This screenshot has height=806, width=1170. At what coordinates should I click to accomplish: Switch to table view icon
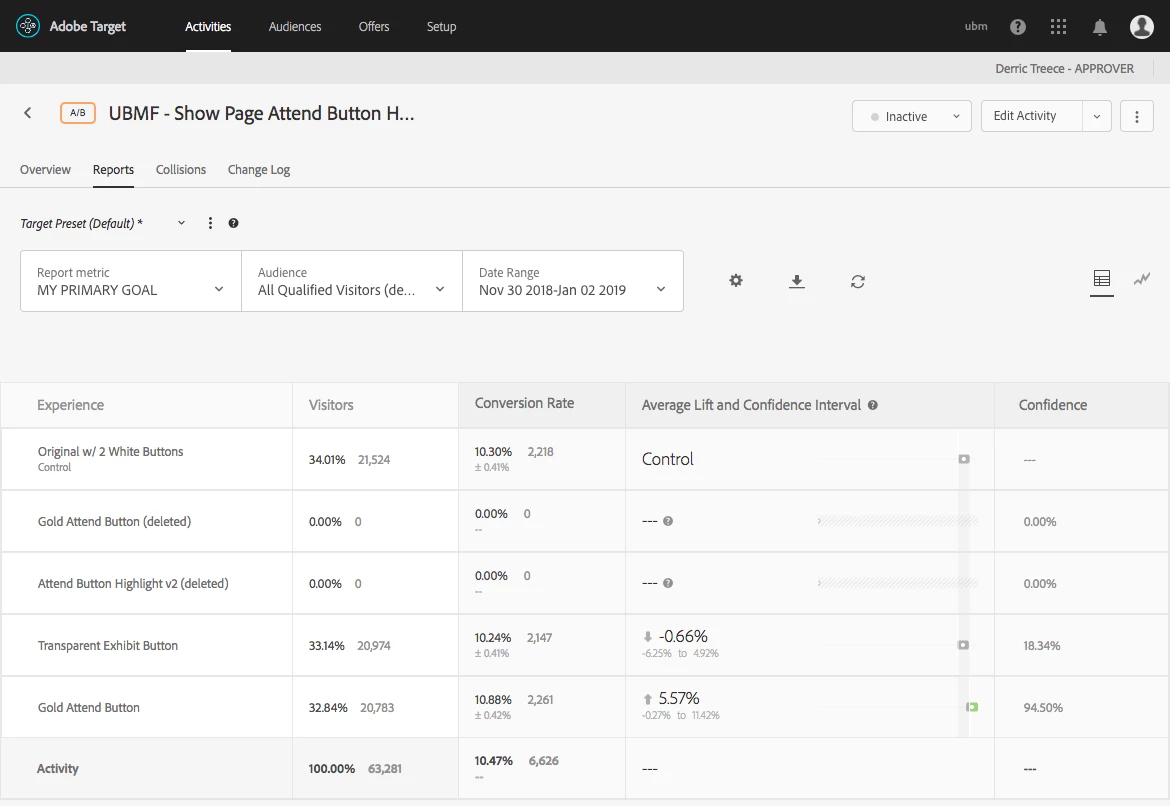point(1101,278)
